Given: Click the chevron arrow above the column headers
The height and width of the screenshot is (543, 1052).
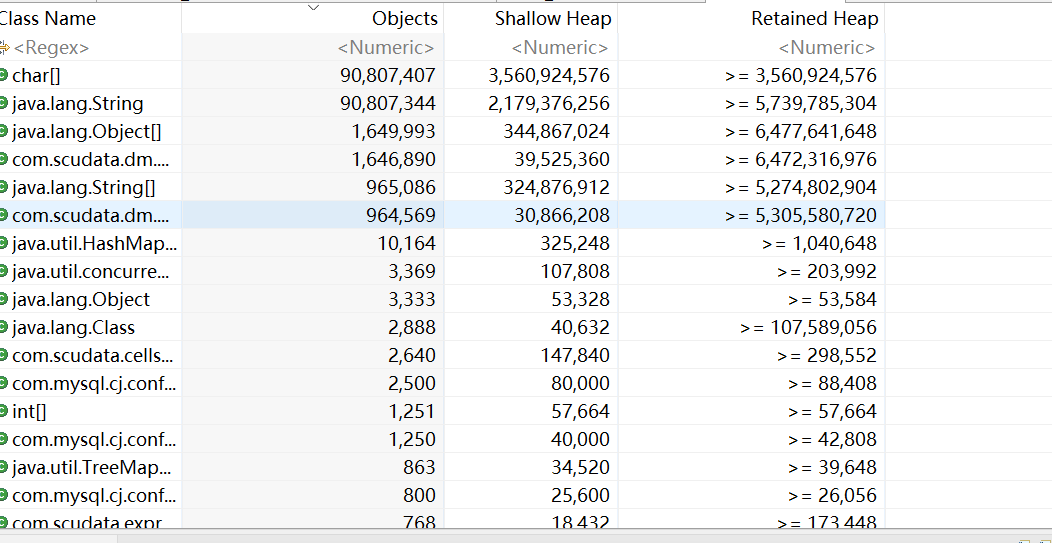Looking at the screenshot, I should click(314, 7).
